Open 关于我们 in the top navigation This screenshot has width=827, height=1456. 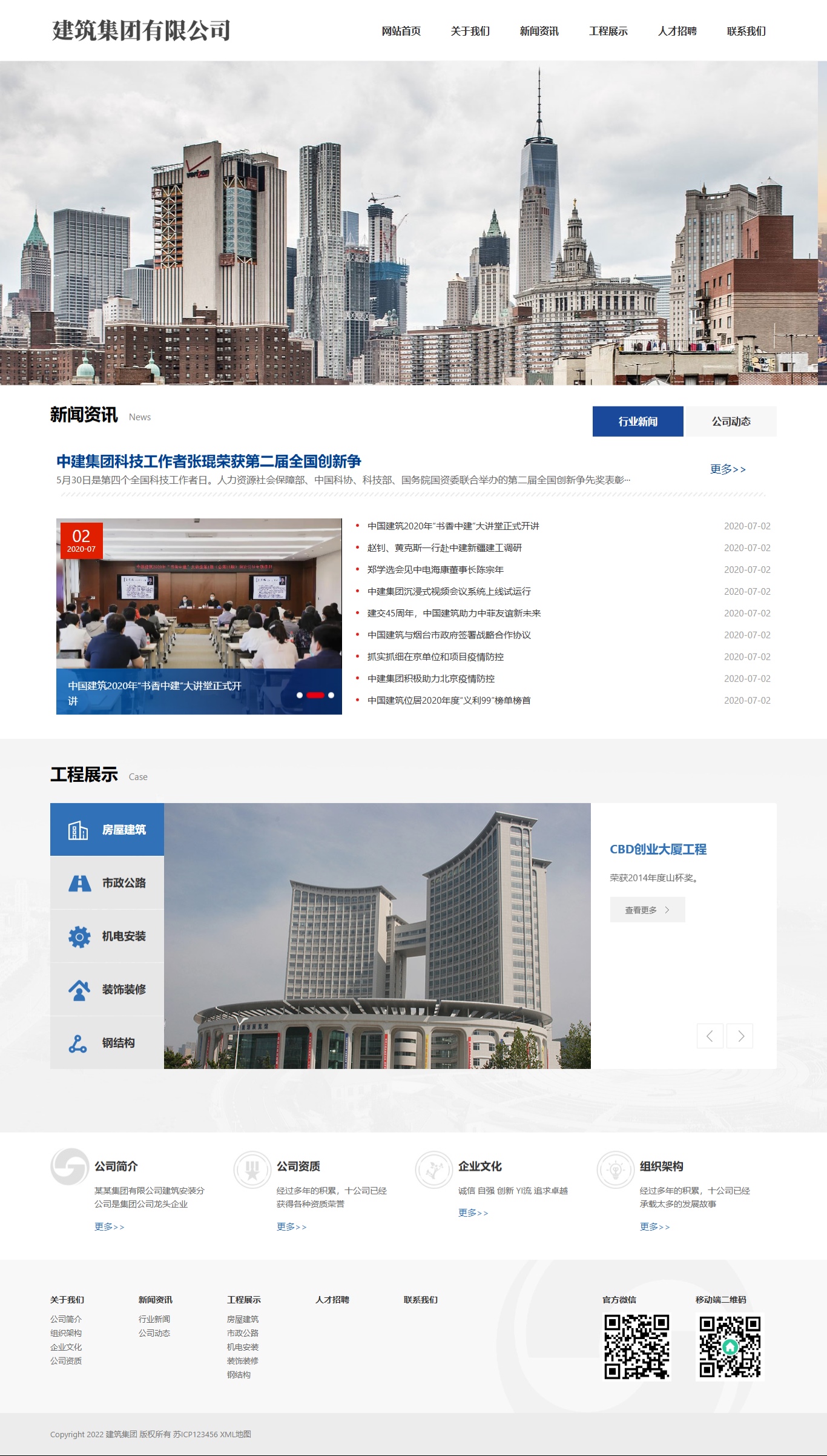click(x=470, y=31)
